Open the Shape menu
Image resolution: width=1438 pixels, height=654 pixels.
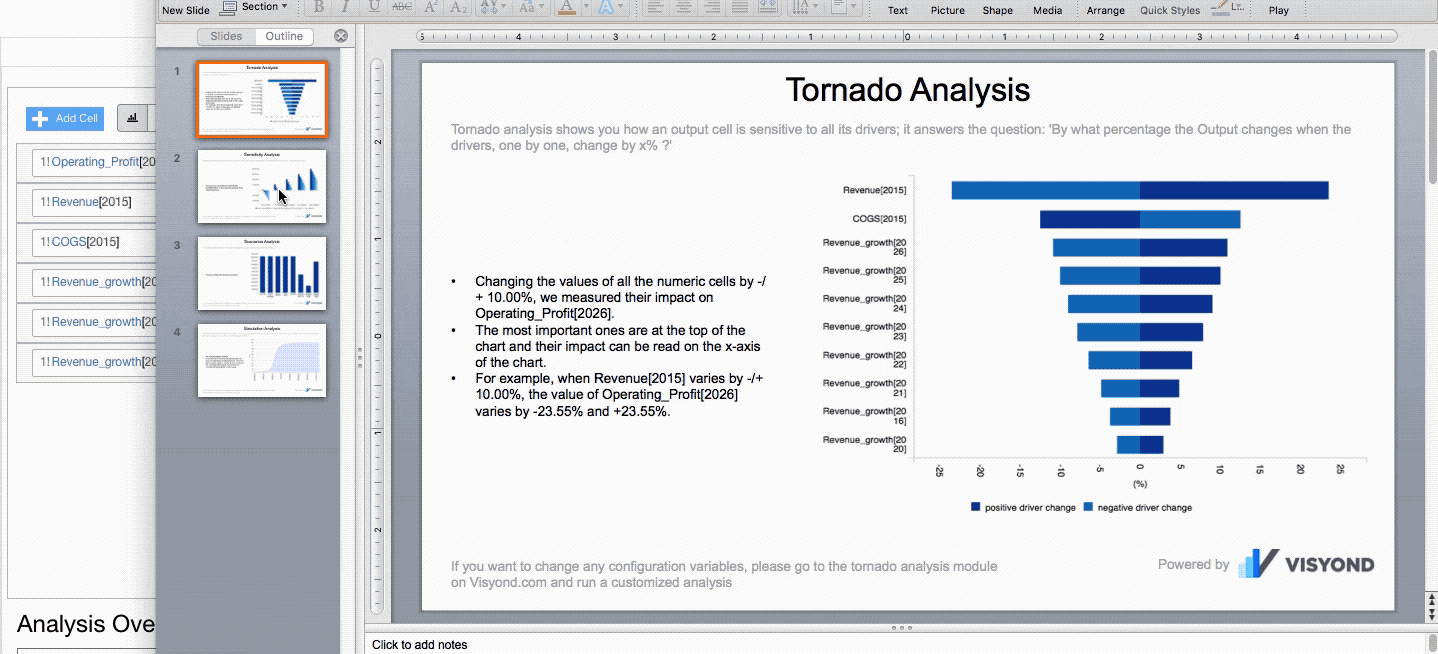(x=997, y=10)
